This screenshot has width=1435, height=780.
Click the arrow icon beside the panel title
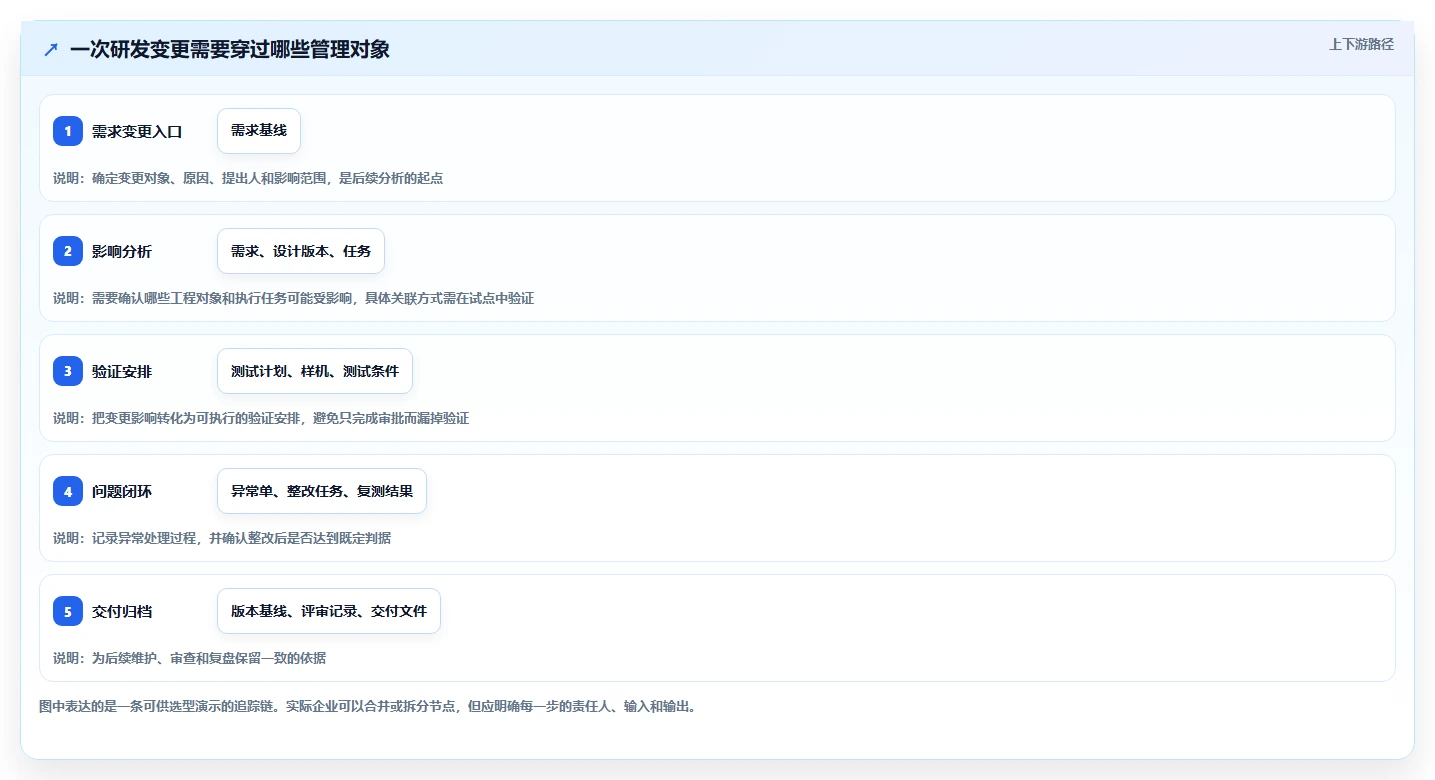click(50, 49)
